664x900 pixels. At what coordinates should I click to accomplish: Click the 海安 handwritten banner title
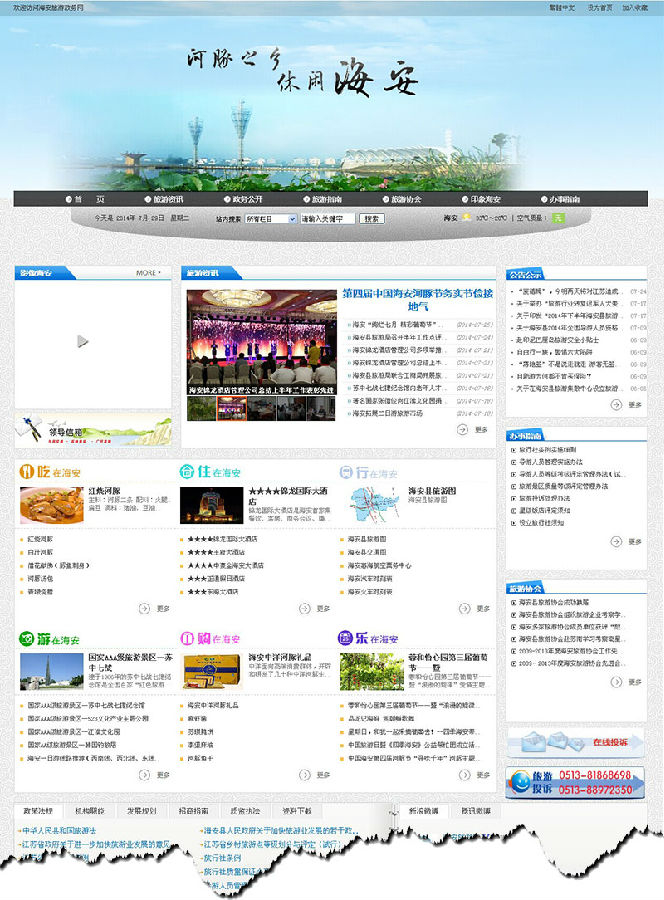tap(376, 79)
